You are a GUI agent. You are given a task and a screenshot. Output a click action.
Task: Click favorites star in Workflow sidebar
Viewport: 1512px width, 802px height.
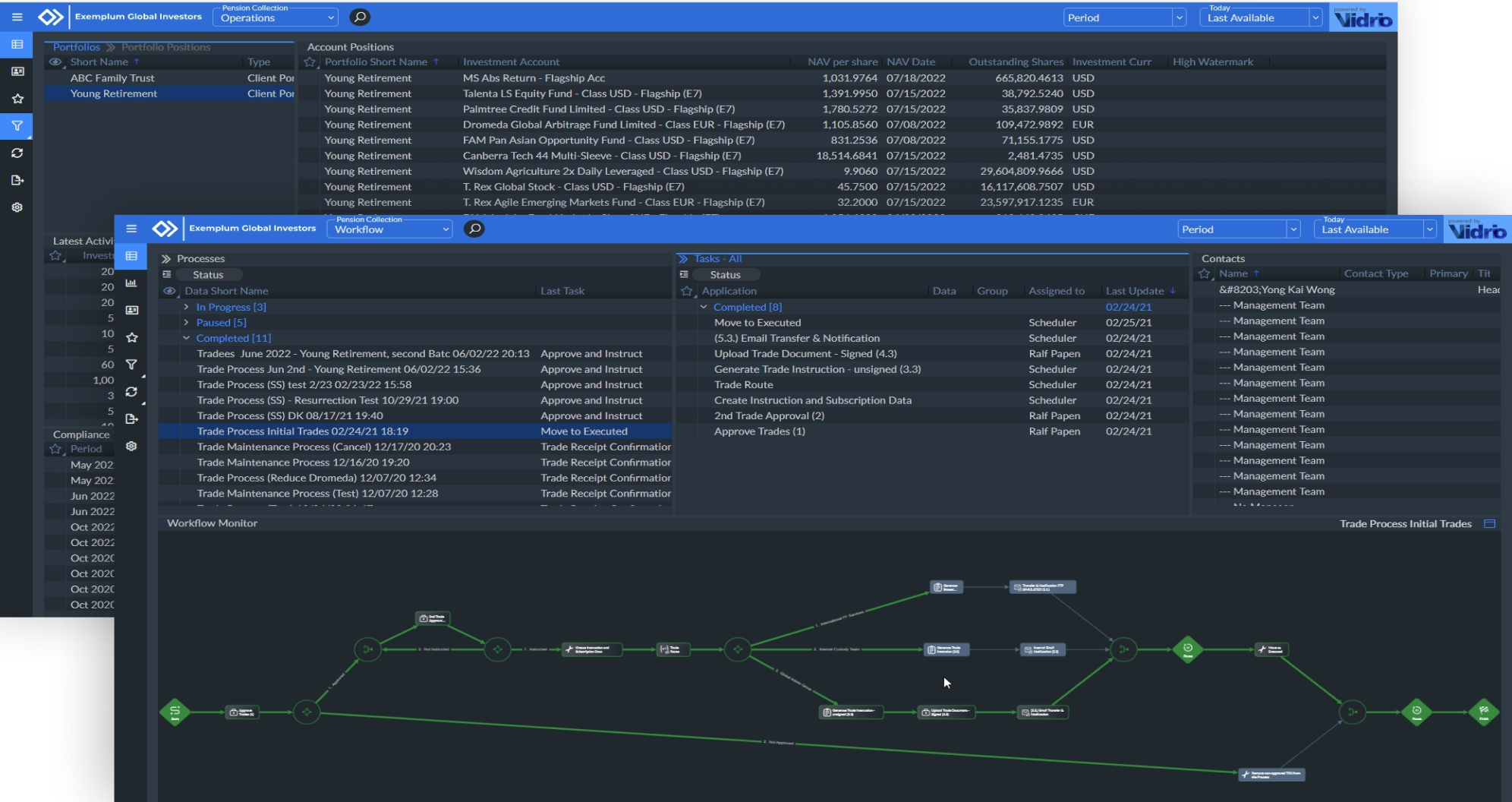pos(131,337)
